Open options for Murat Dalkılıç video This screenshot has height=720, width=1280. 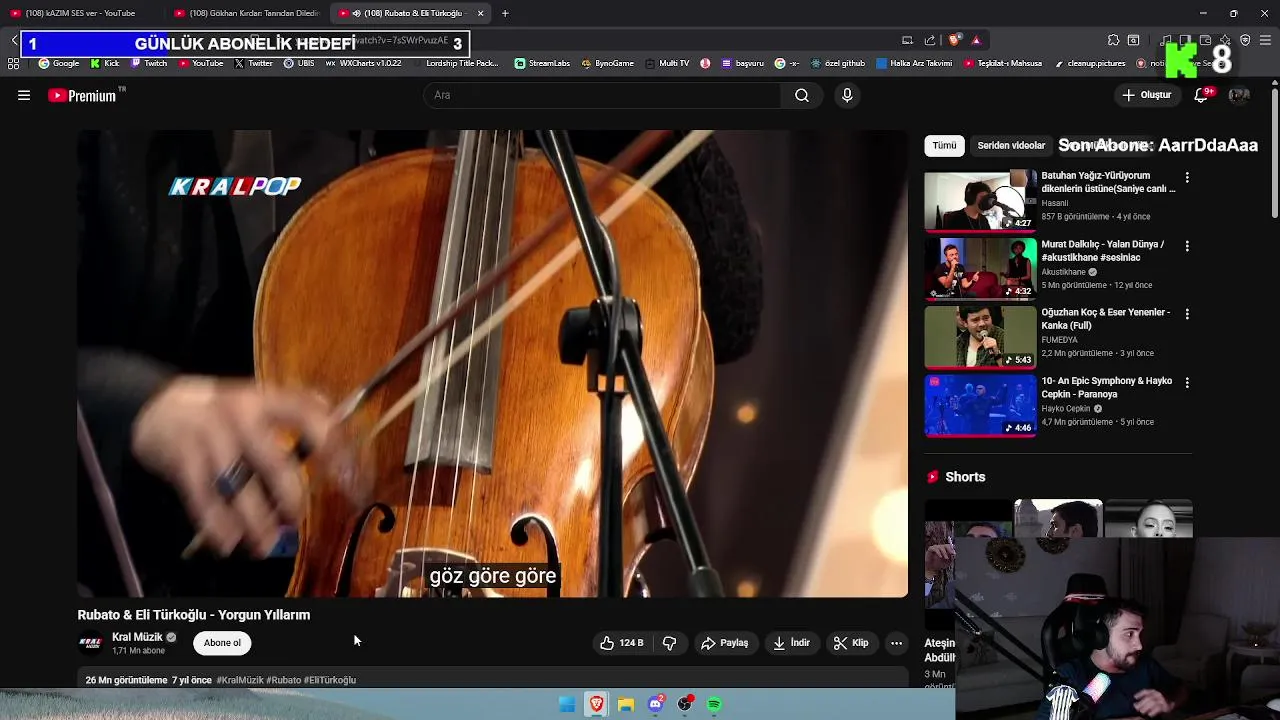click(1187, 246)
